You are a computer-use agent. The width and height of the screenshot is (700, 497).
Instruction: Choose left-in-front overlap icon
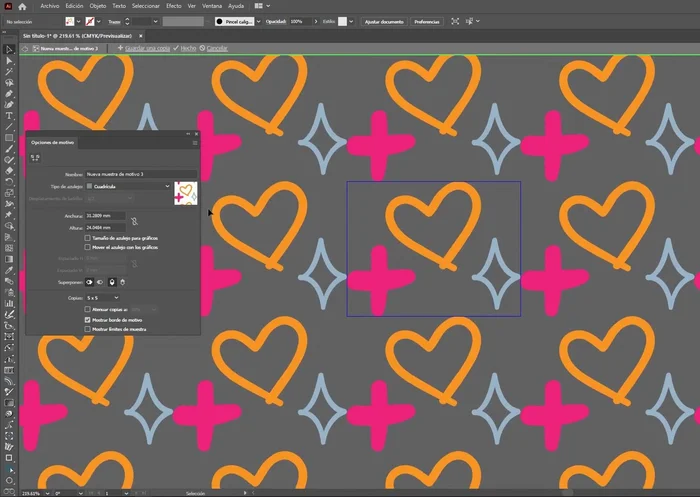coord(89,282)
